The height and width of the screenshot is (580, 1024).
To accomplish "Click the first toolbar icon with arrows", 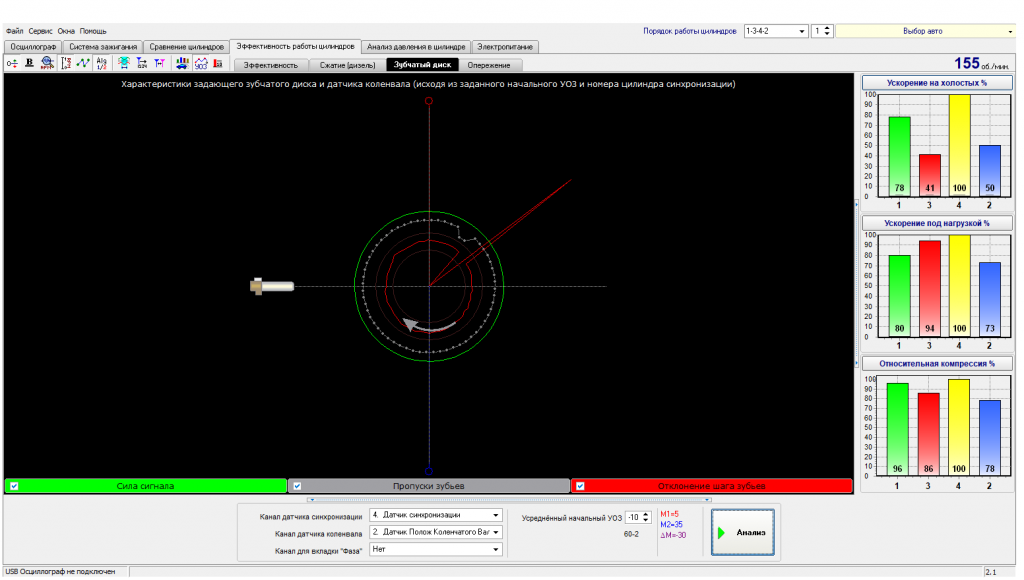I will [x=12, y=63].
